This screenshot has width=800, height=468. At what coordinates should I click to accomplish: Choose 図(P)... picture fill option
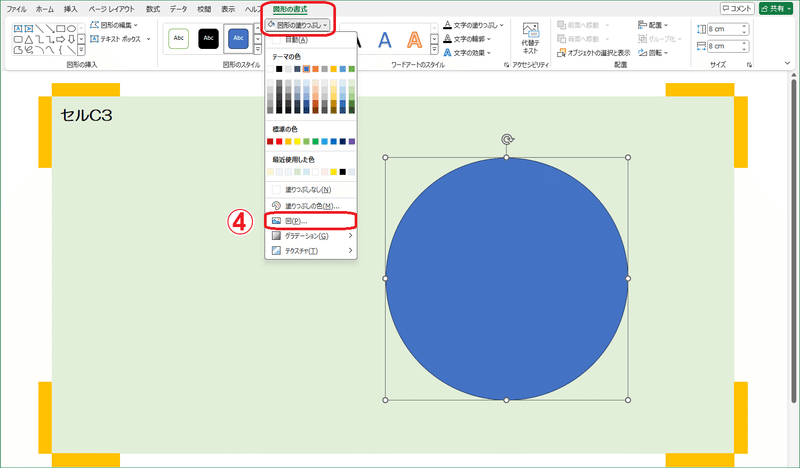pyautogui.click(x=311, y=221)
